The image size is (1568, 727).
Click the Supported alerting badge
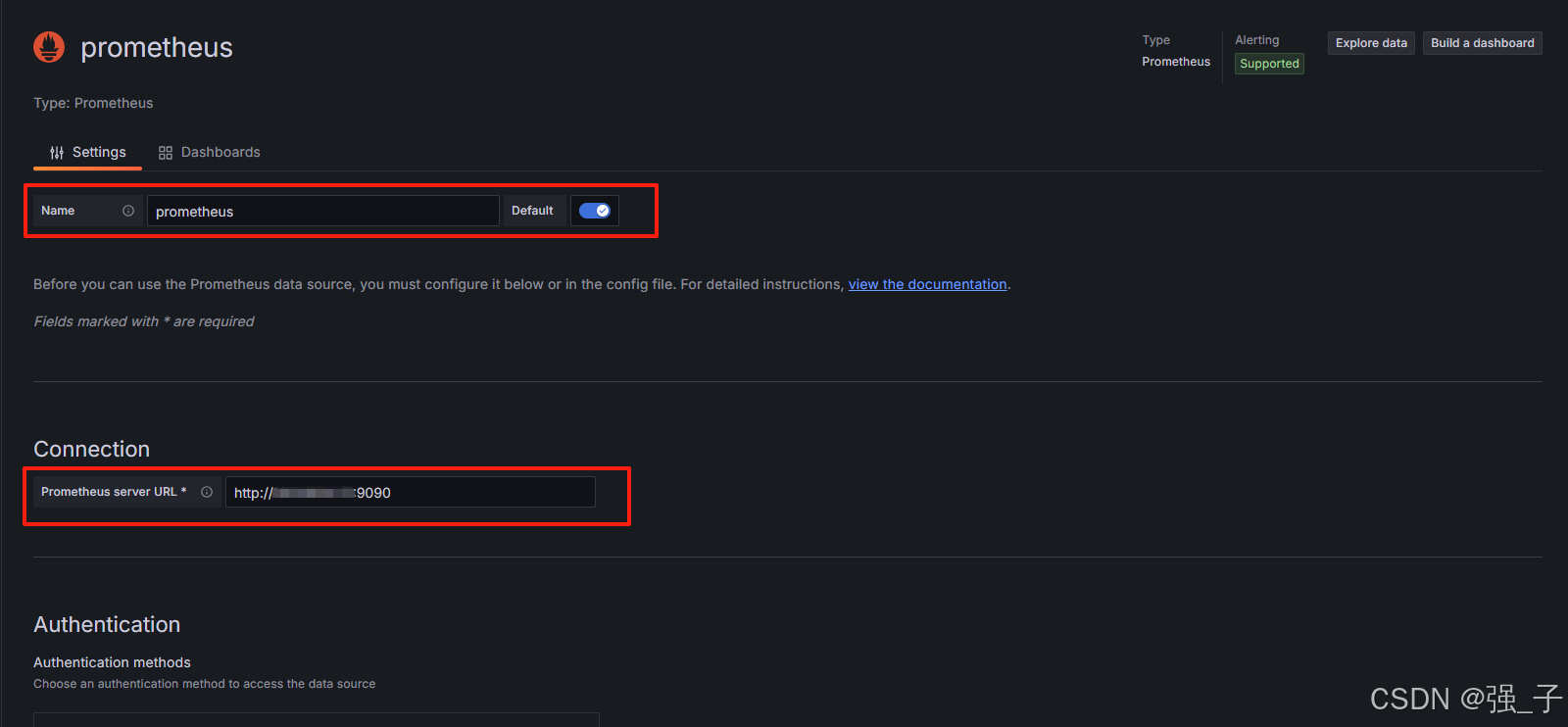(x=1269, y=64)
